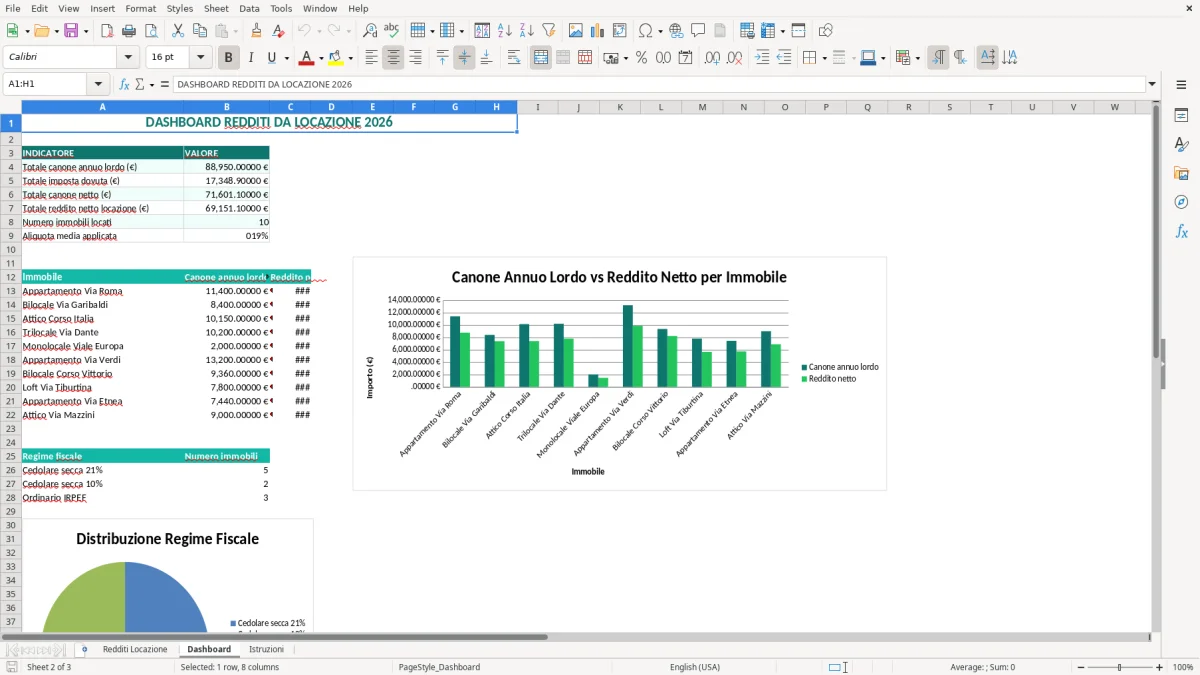Open the Font Name dropdown arrow
Image resolution: width=1200 pixels, height=675 pixels.
pyautogui.click(x=128, y=57)
